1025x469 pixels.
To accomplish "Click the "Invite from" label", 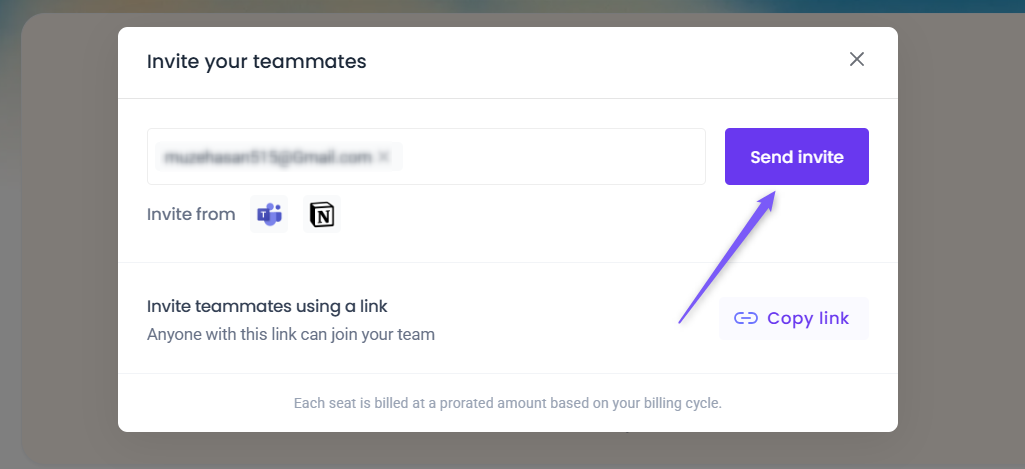I will click(x=191, y=214).
